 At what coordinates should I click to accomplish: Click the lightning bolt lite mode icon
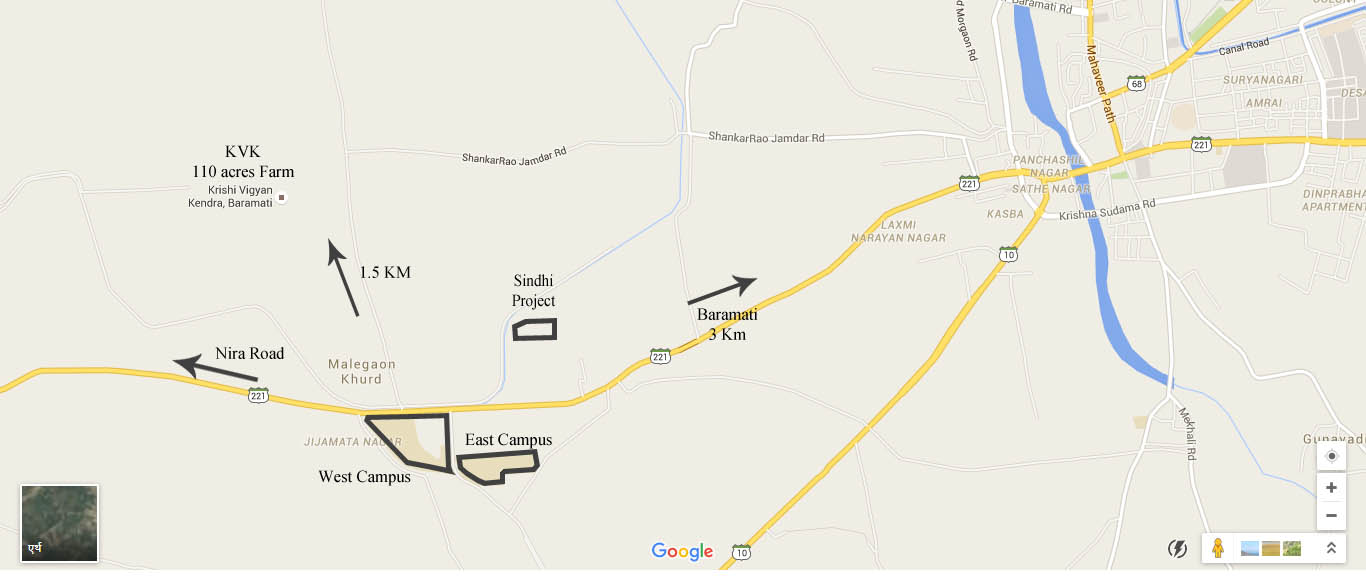tap(1178, 549)
